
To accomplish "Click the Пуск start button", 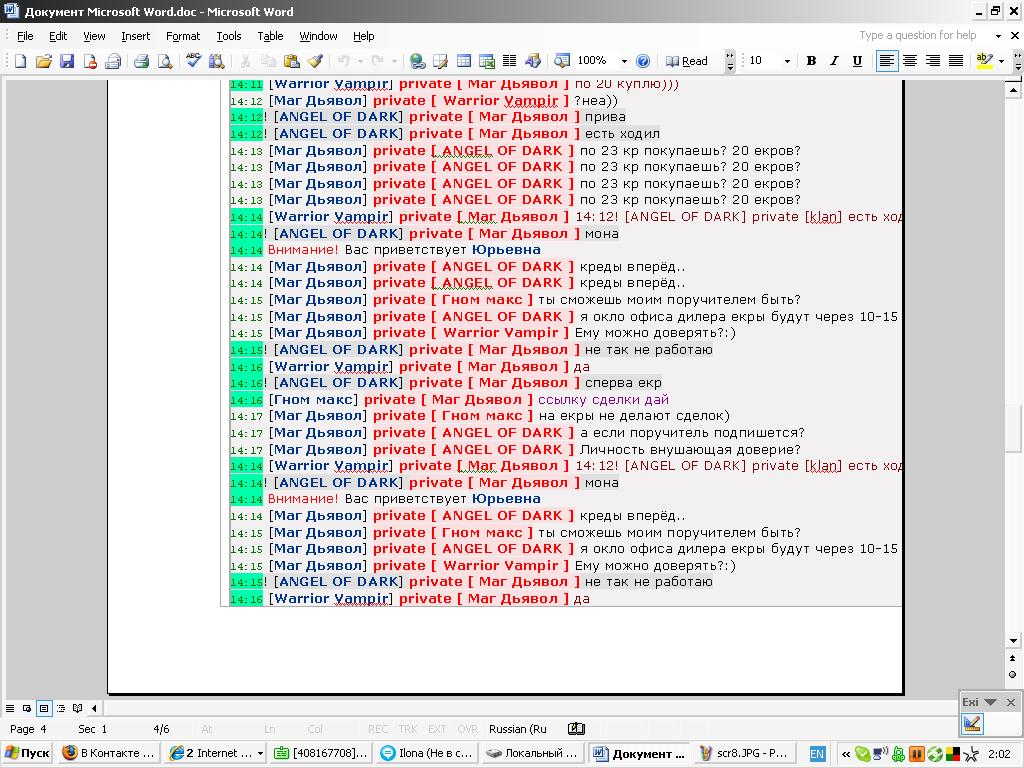I will pyautogui.click(x=27, y=753).
